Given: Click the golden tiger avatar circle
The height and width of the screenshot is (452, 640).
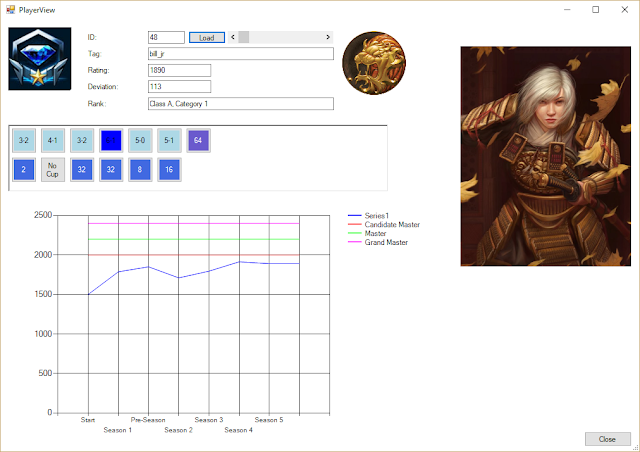Looking at the screenshot, I should 374,63.
